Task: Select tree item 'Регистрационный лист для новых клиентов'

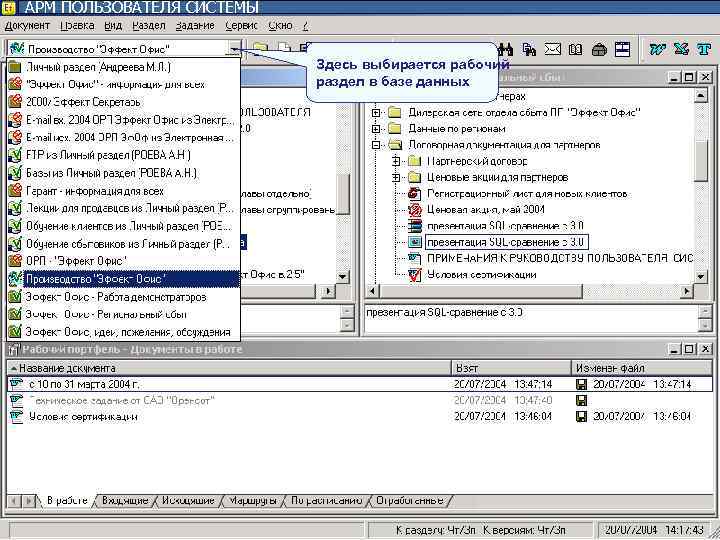Action: 527,194
